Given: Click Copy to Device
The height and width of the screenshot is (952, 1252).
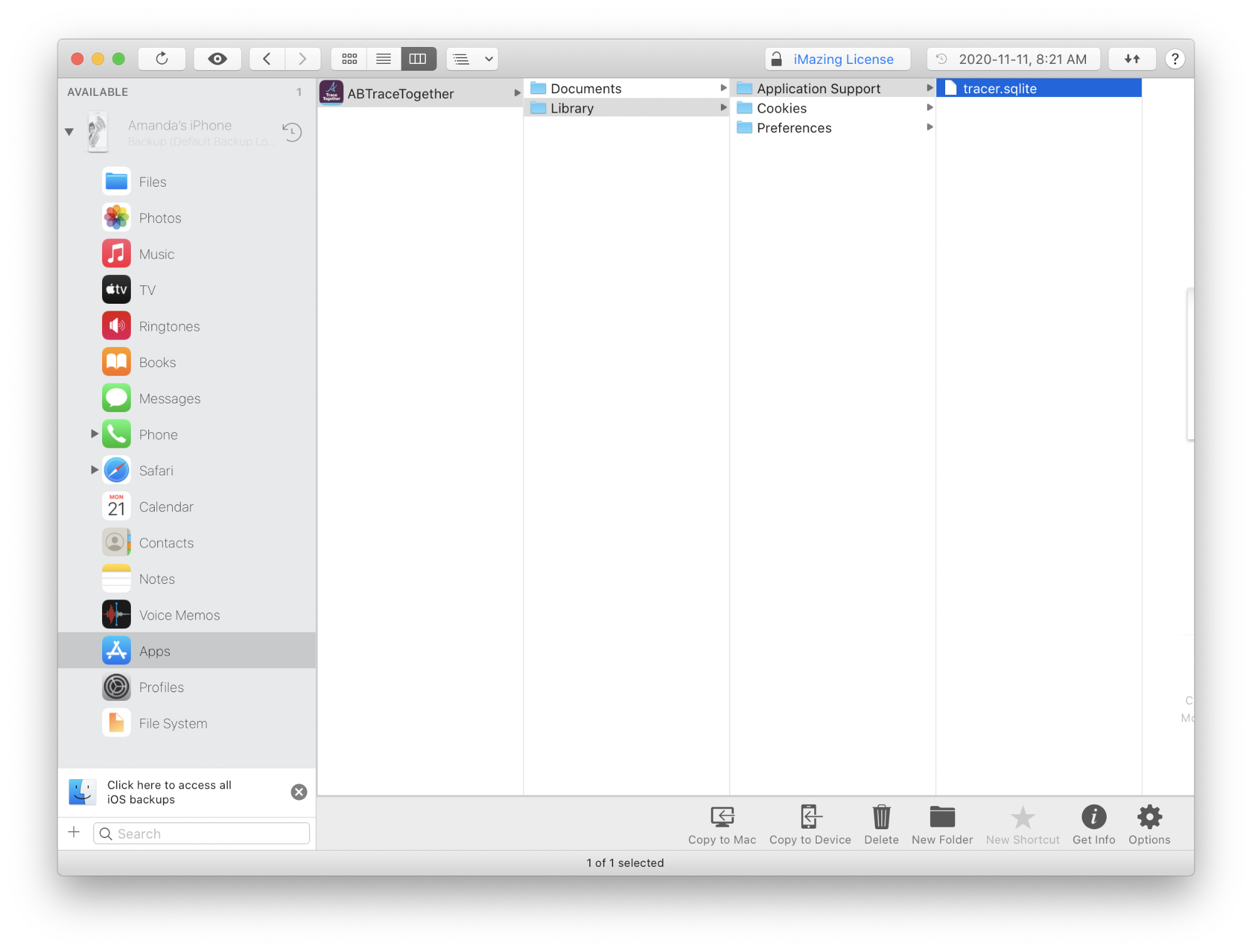Looking at the screenshot, I should point(810,825).
